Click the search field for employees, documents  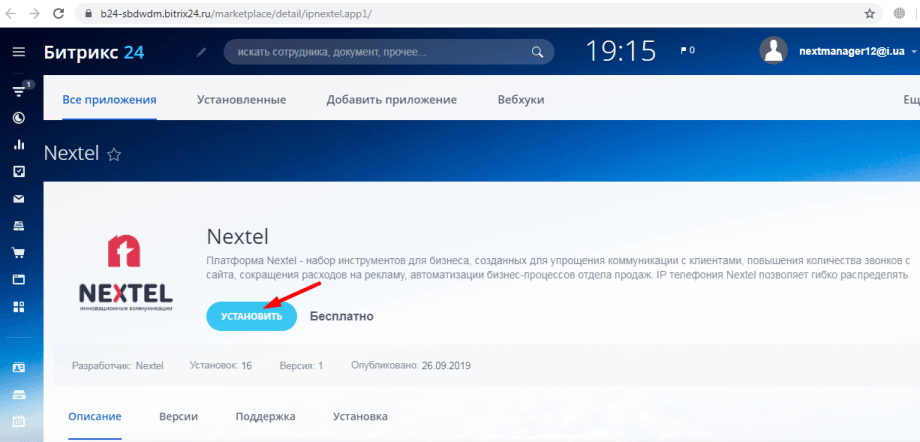click(x=380, y=51)
